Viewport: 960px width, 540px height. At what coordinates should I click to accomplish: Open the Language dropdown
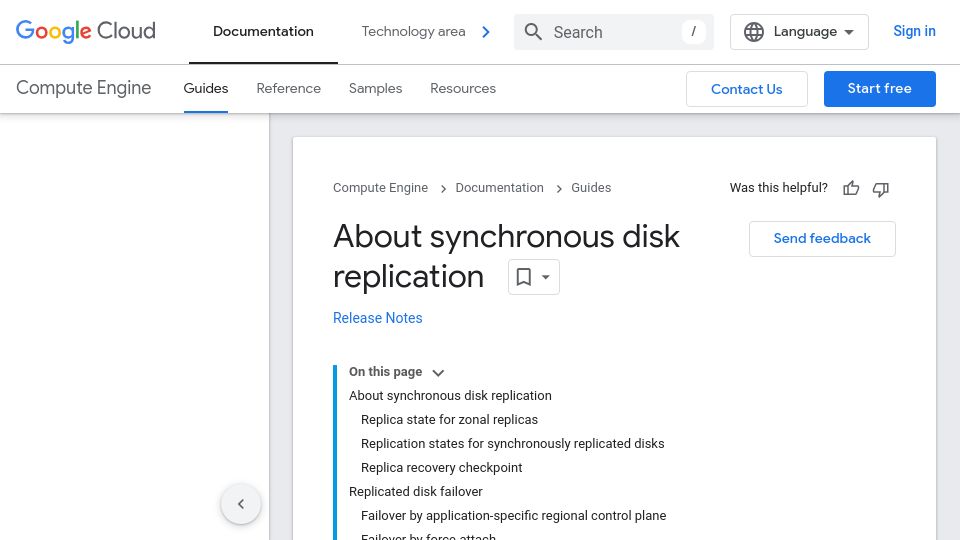799,32
